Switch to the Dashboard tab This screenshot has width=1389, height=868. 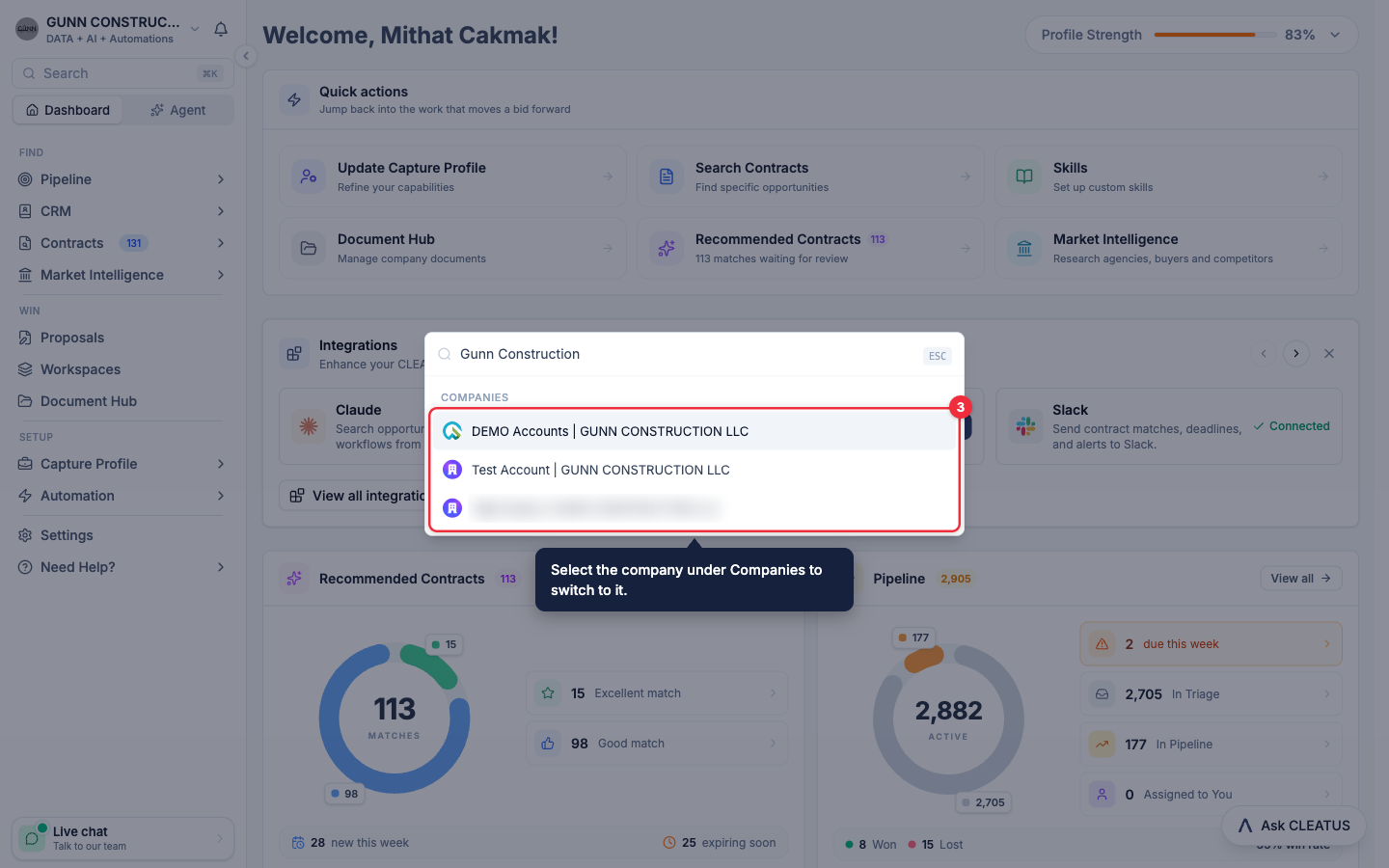(68, 110)
